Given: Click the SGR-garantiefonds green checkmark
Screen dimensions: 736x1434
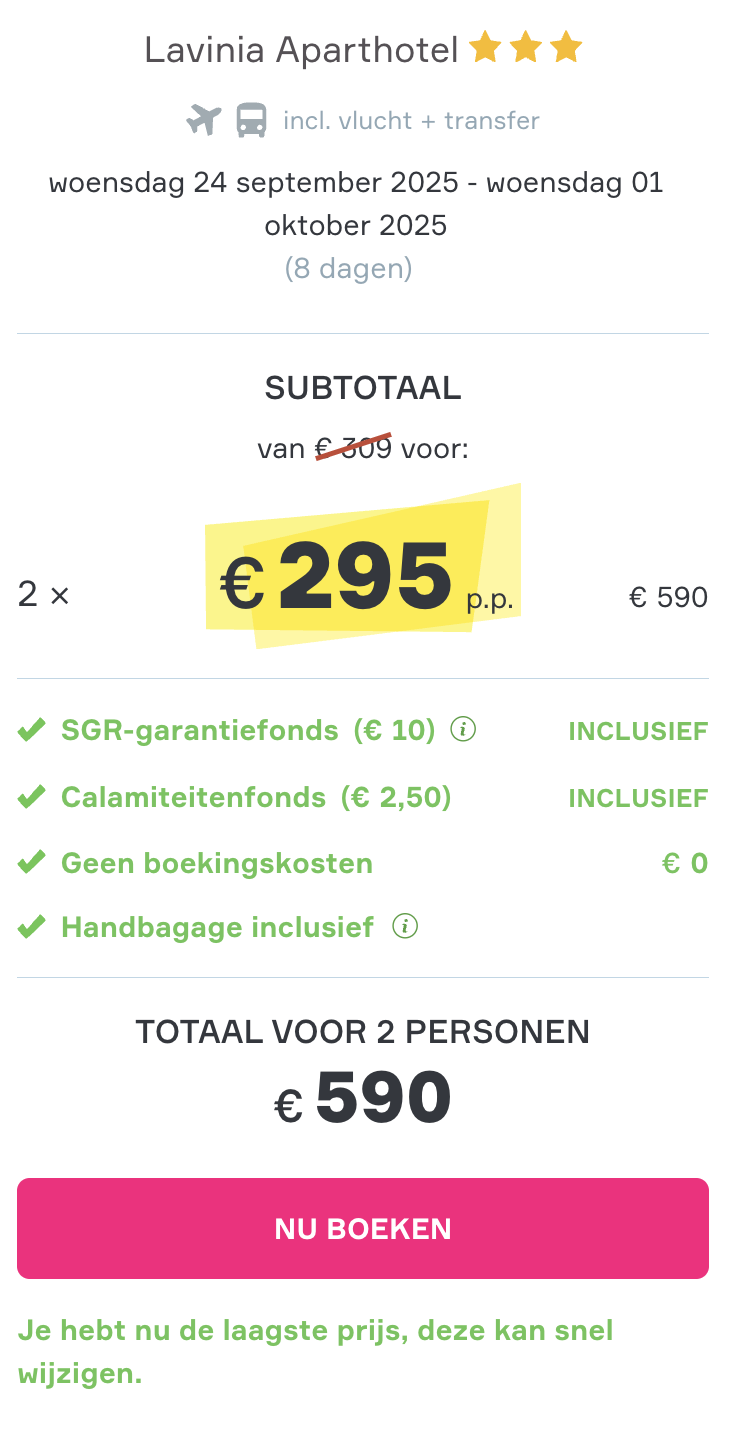Looking at the screenshot, I should 32,731.
